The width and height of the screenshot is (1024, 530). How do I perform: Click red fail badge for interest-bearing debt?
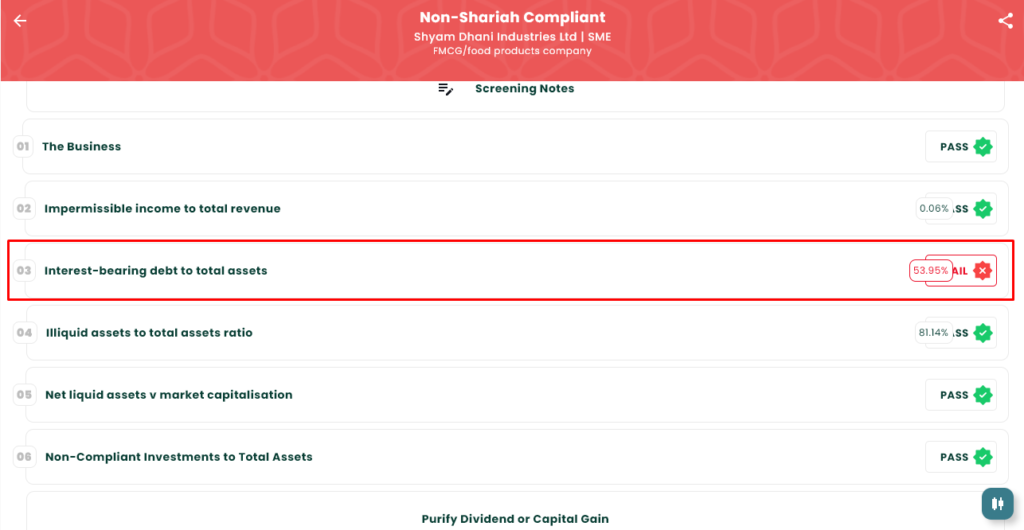click(983, 270)
